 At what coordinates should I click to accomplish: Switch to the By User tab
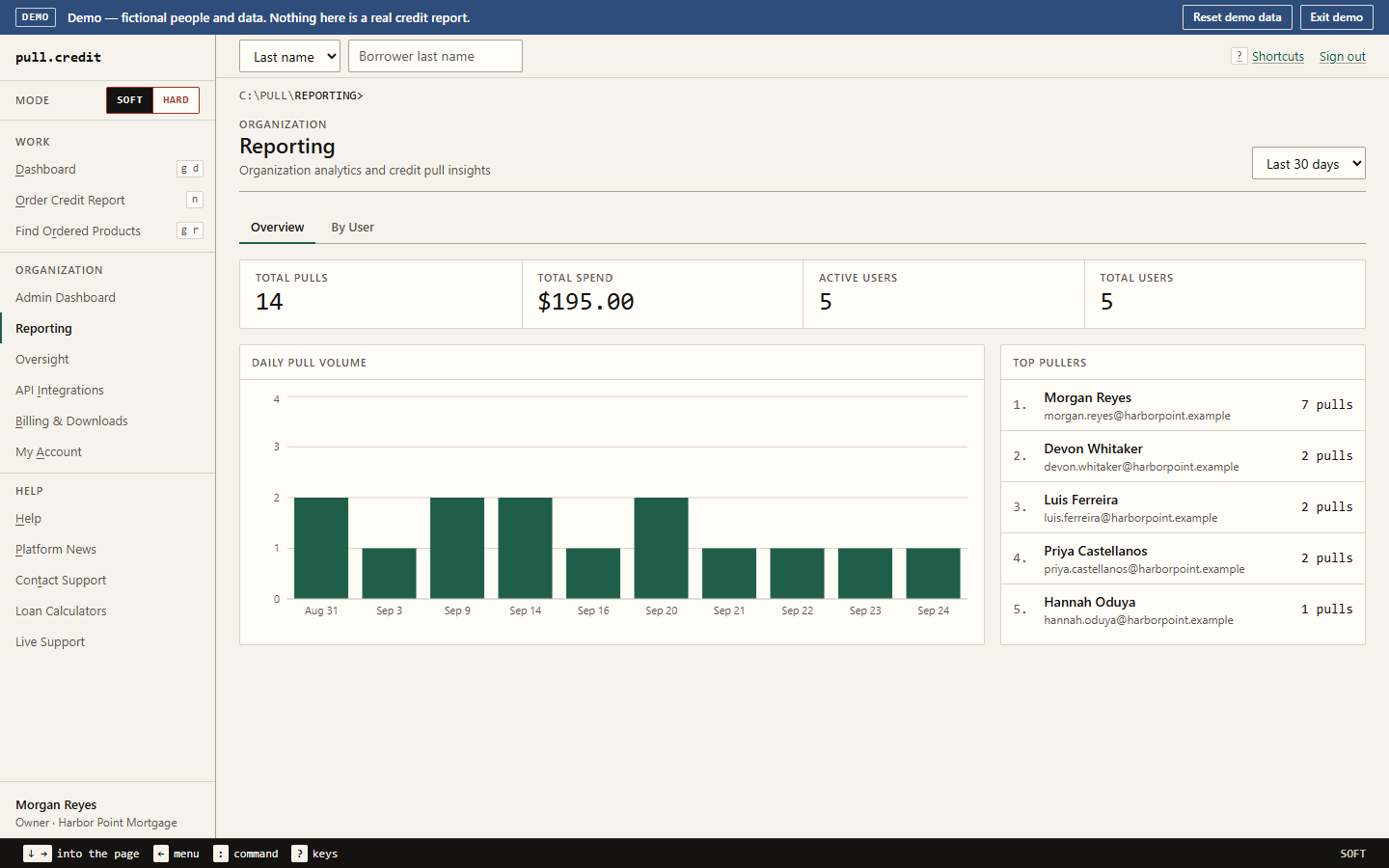[352, 228]
